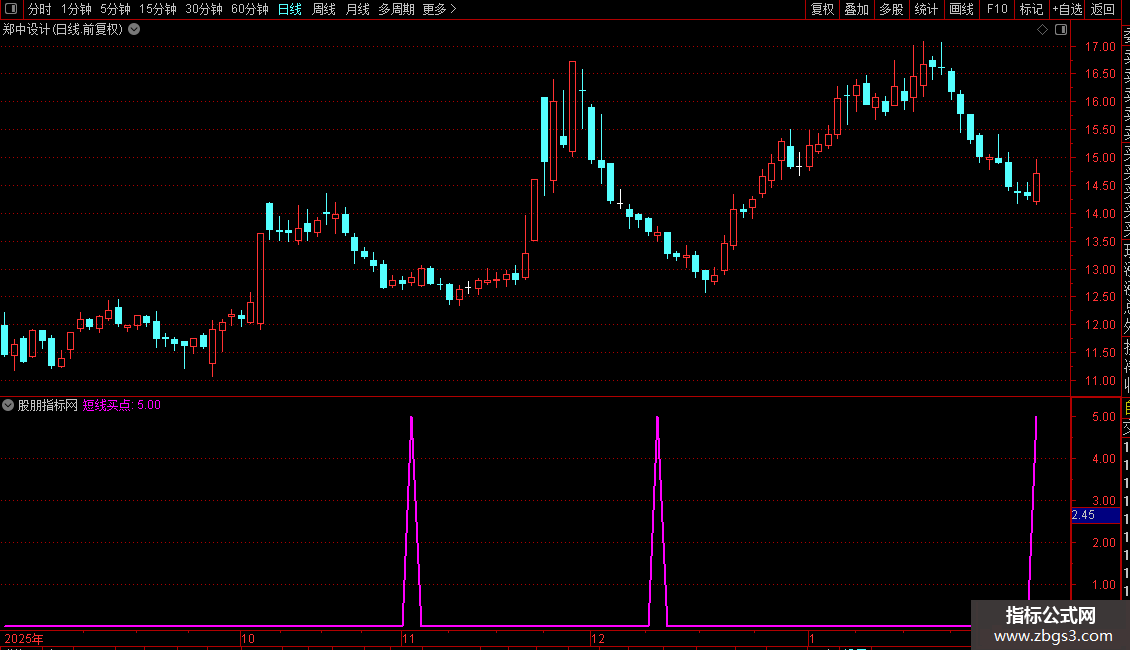Open the circle dropdown next to 股朋指标网
The height and width of the screenshot is (650, 1130).
coord(8,405)
